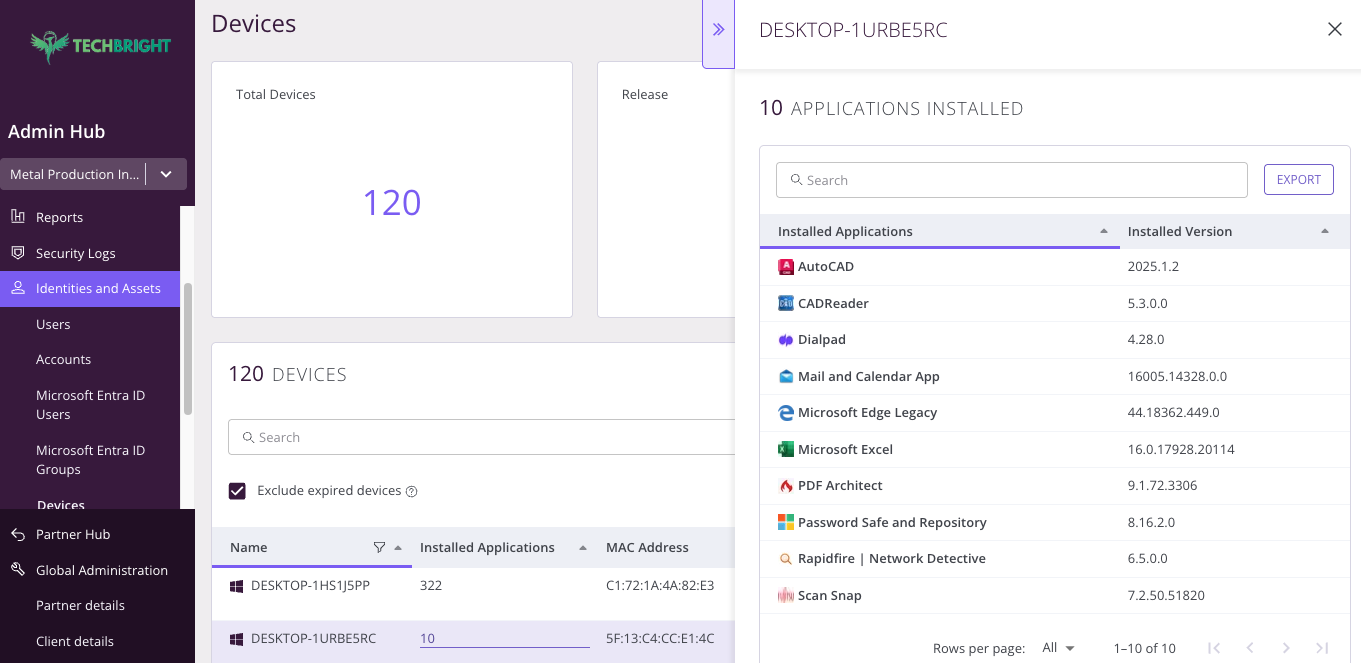
Task: Click the Windows icon beside DESKTOP-1URBE5RC
Action: click(x=237, y=639)
